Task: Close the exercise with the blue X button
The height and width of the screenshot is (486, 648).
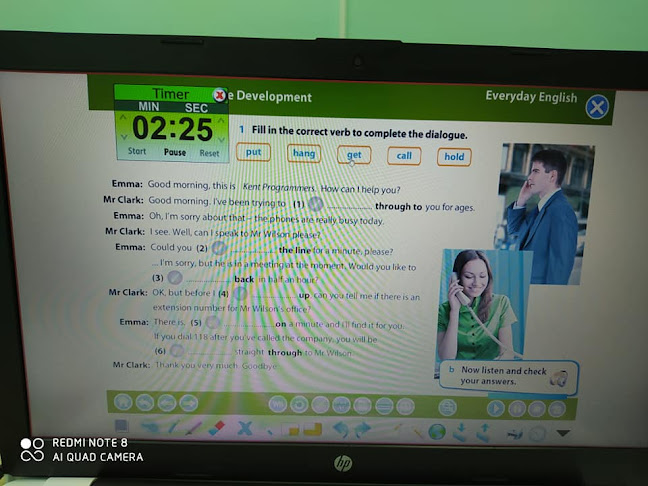Action: point(597,107)
